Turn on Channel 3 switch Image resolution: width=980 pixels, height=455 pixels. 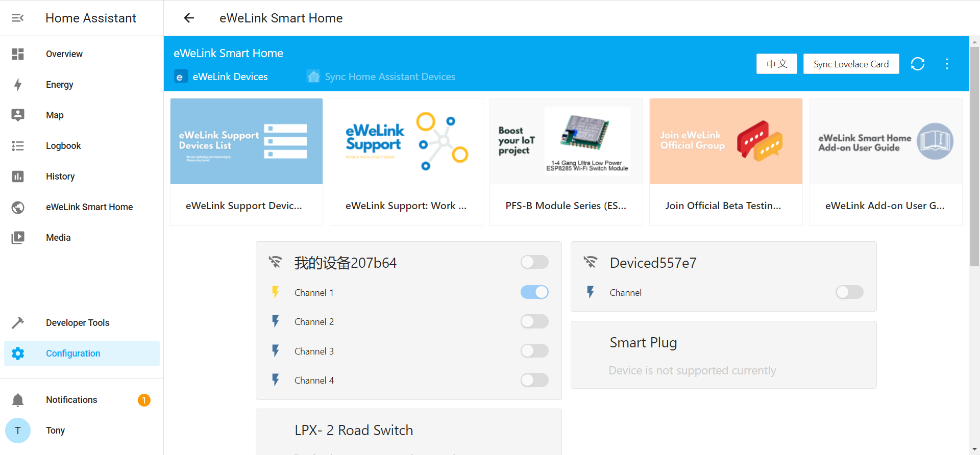534,351
